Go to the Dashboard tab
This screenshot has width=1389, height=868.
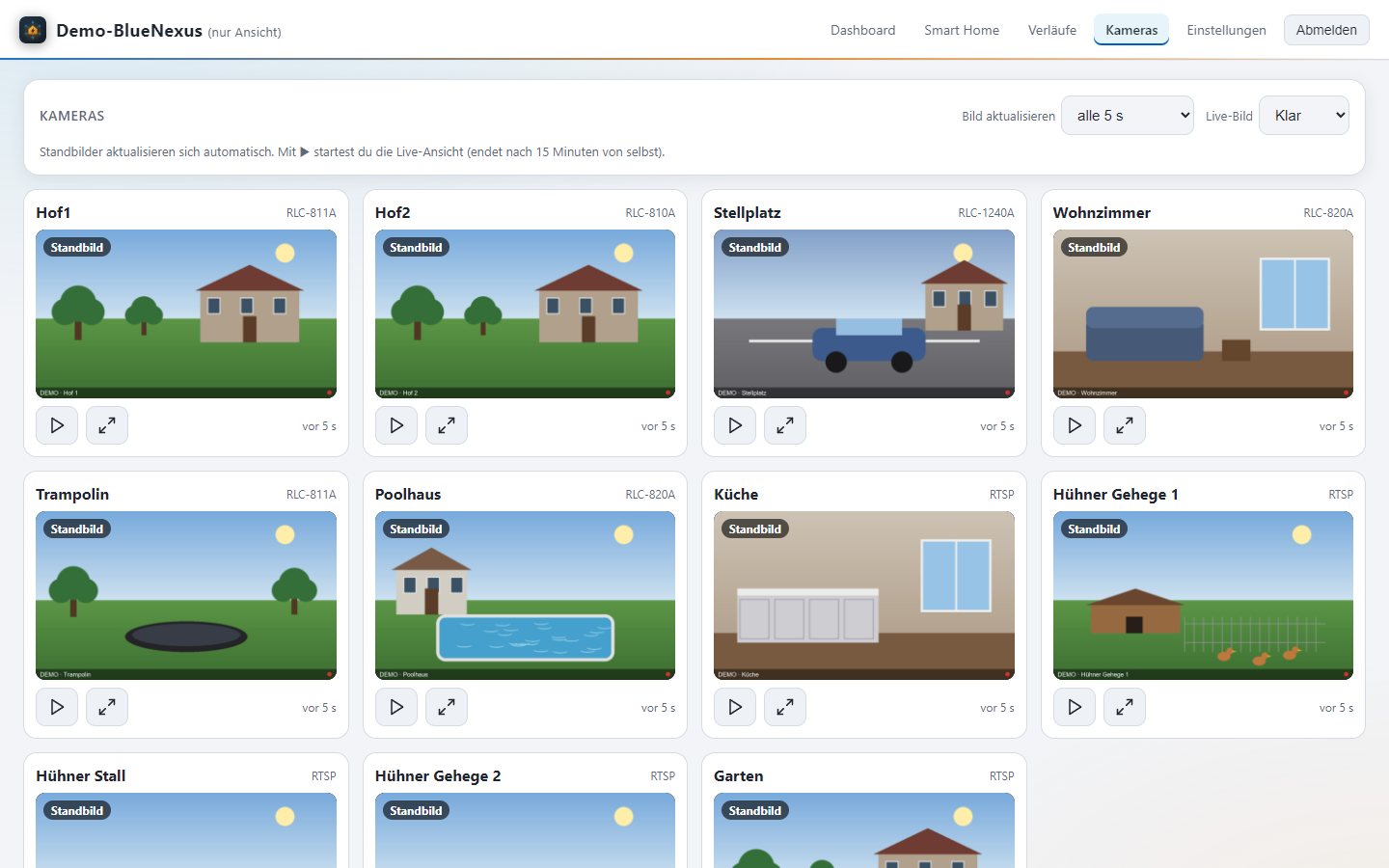point(862,30)
